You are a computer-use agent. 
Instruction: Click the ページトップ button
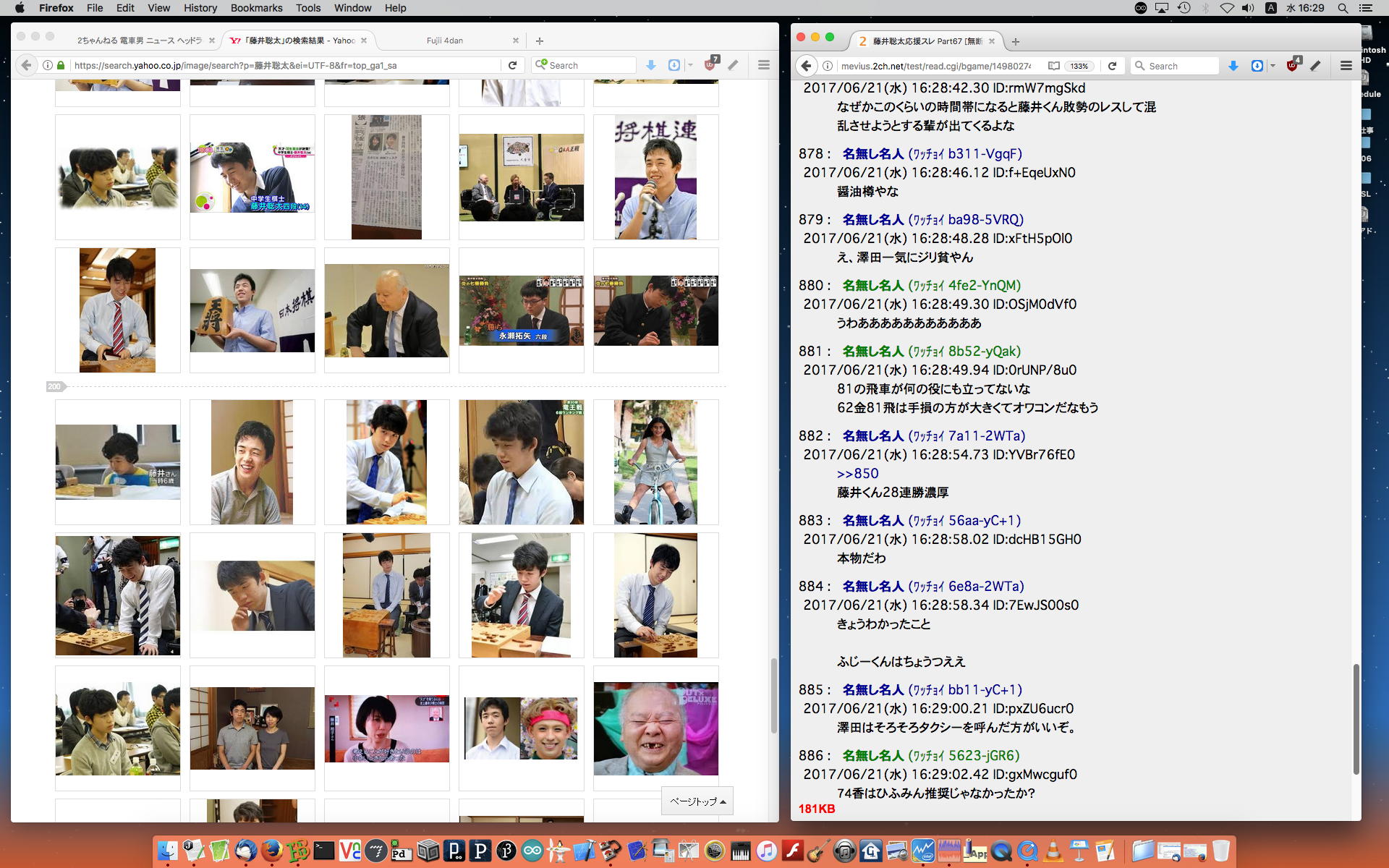click(697, 801)
